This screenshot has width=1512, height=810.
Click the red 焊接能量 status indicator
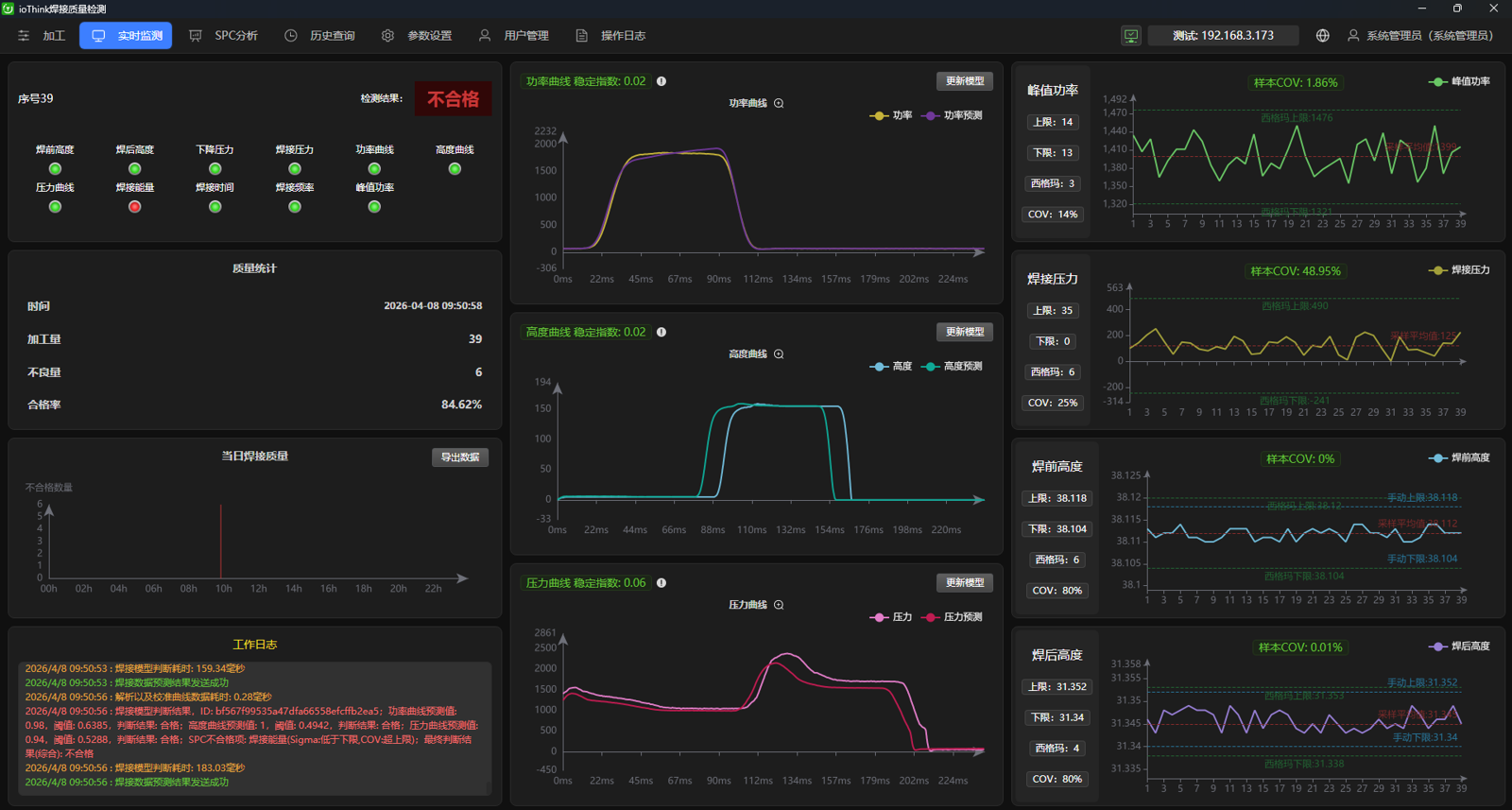pos(135,207)
